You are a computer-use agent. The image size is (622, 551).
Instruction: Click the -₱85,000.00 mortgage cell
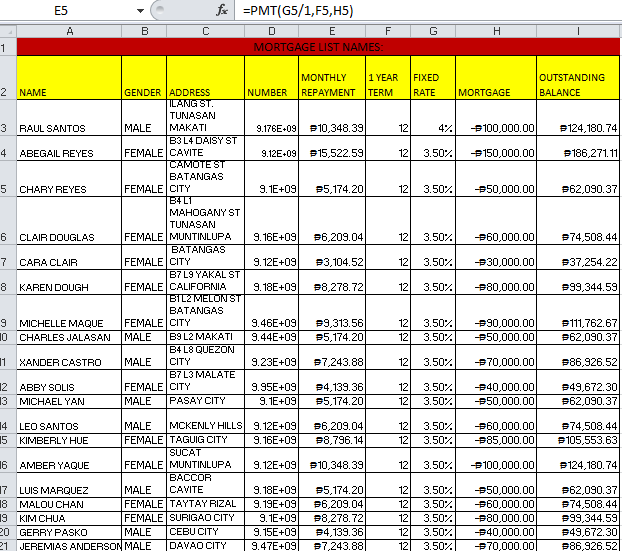[x=496, y=440]
